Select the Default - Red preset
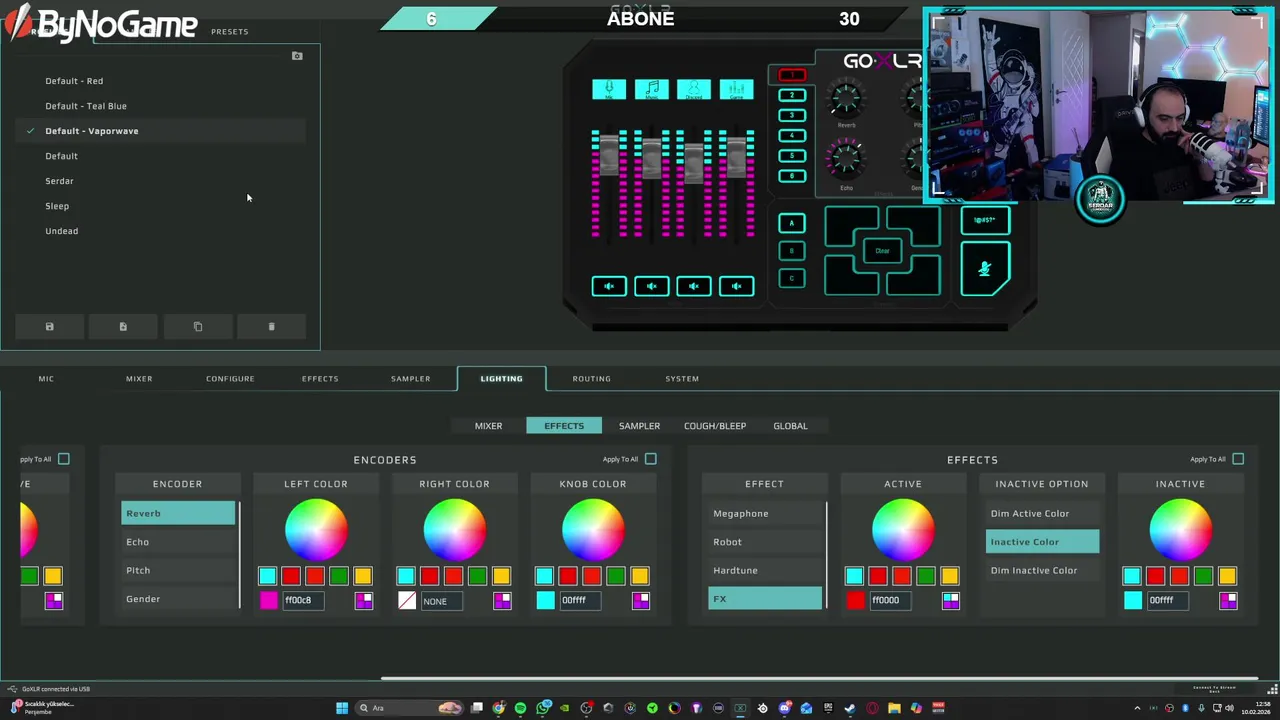Image resolution: width=1280 pixels, height=720 pixels. pyautogui.click(x=160, y=81)
